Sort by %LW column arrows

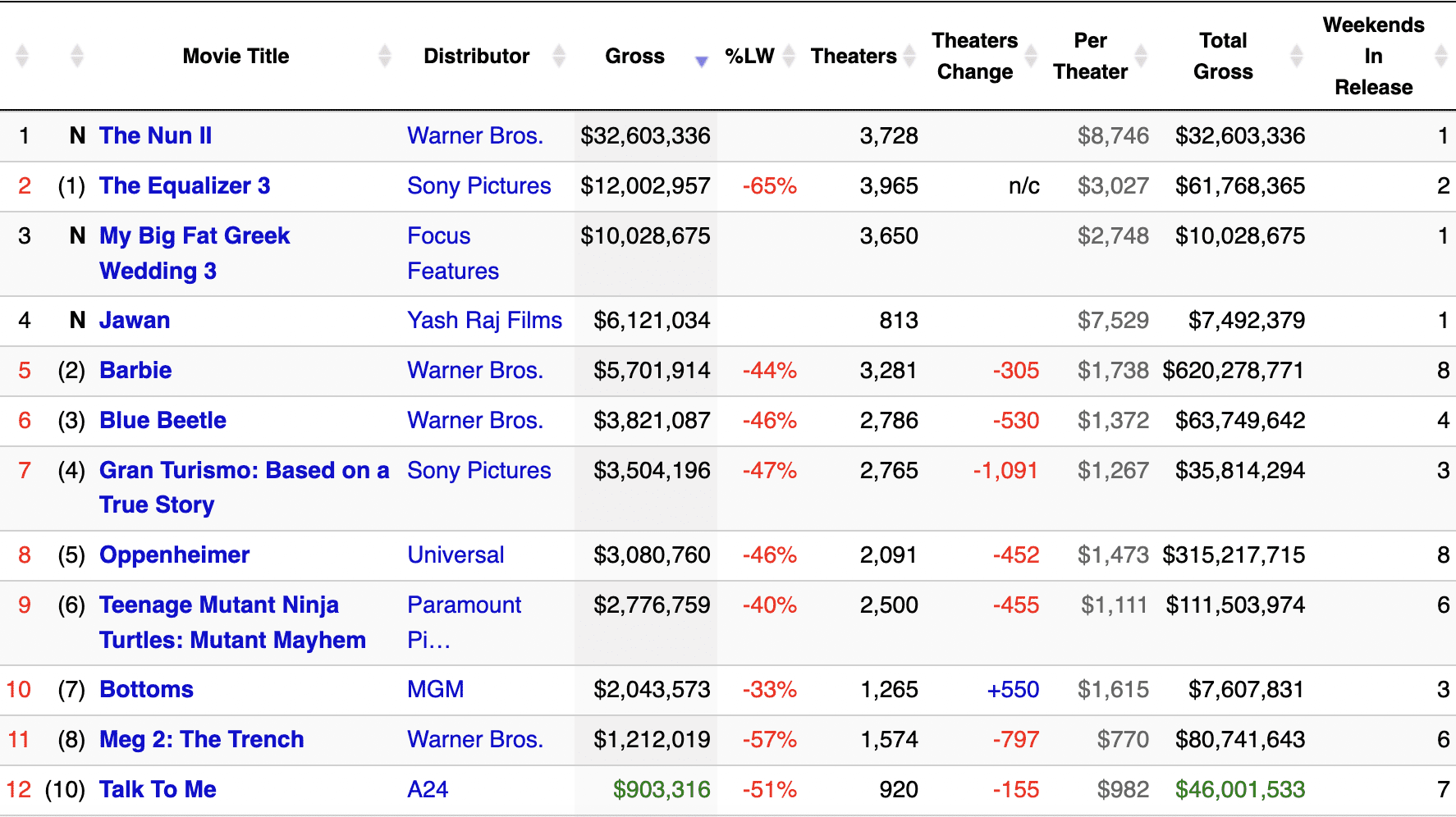pyautogui.click(x=789, y=56)
